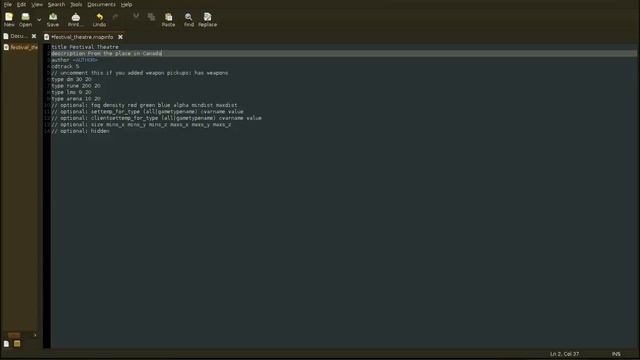Click the 'type lms 9 20' line
The image size is (640, 360).
click(71, 93)
